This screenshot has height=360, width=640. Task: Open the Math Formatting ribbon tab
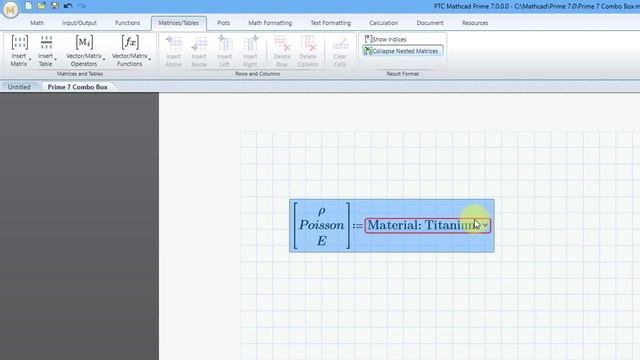click(270, 23)
